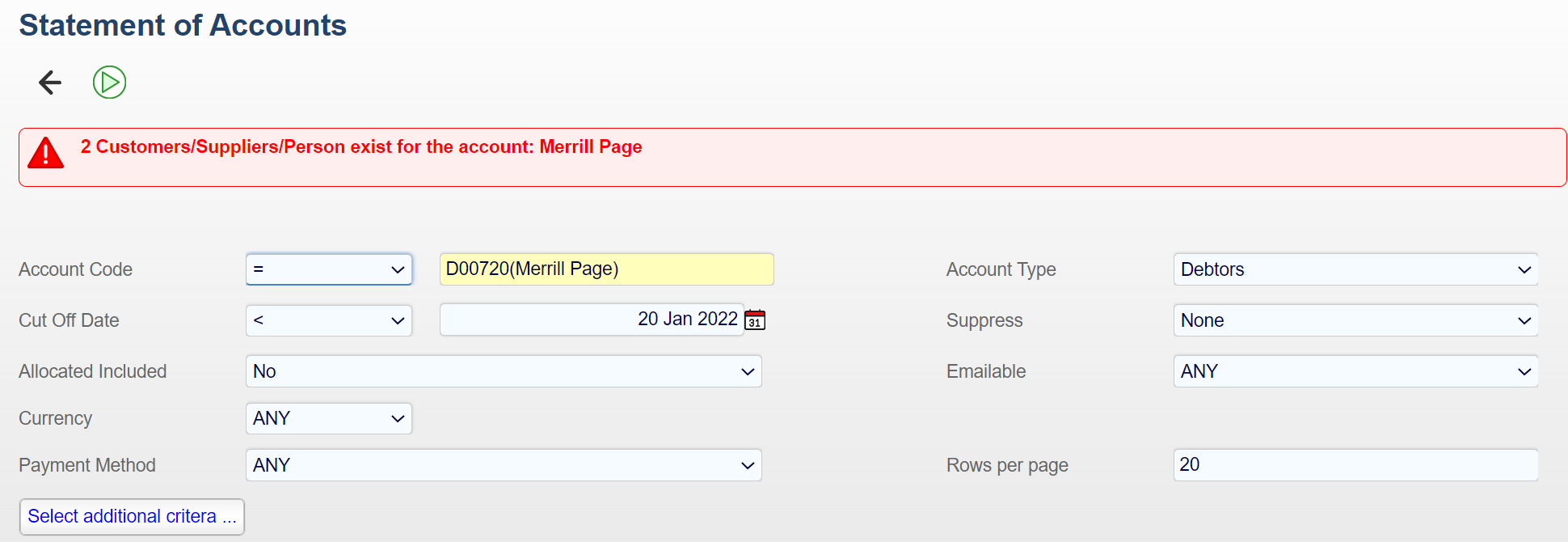This screenshot has width=1568, height=542.
Task: Open the Cut Off Date calendar picker
Action: 755,320
